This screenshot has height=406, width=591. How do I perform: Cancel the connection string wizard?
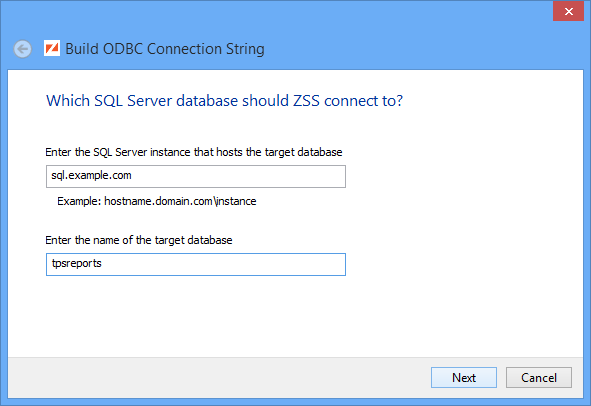point(539,377)
